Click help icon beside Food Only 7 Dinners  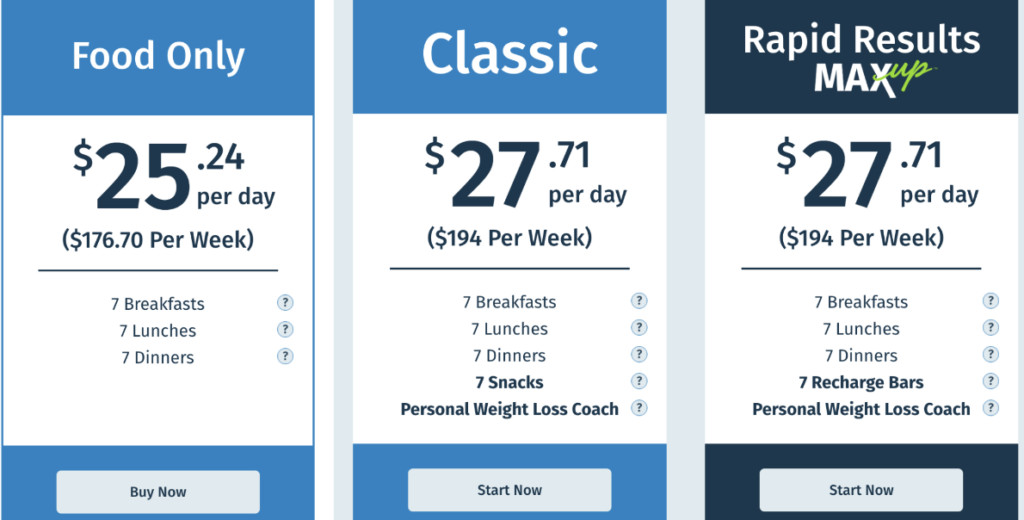[285, 356]
